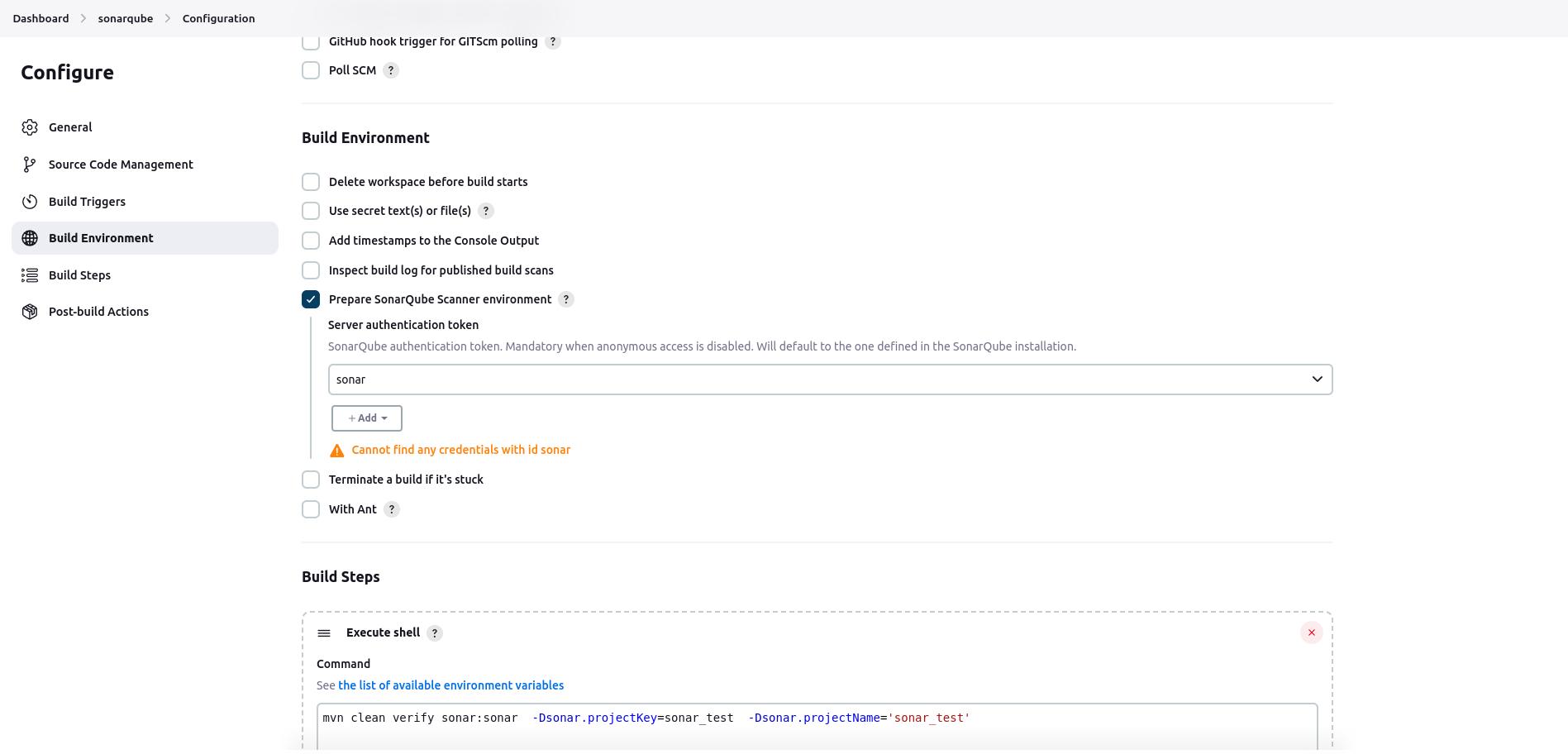This screenshot has height=754, width=1568.
Task: Open help for Prepare SonarQube Scanner environment
Action: pos(566,299)
